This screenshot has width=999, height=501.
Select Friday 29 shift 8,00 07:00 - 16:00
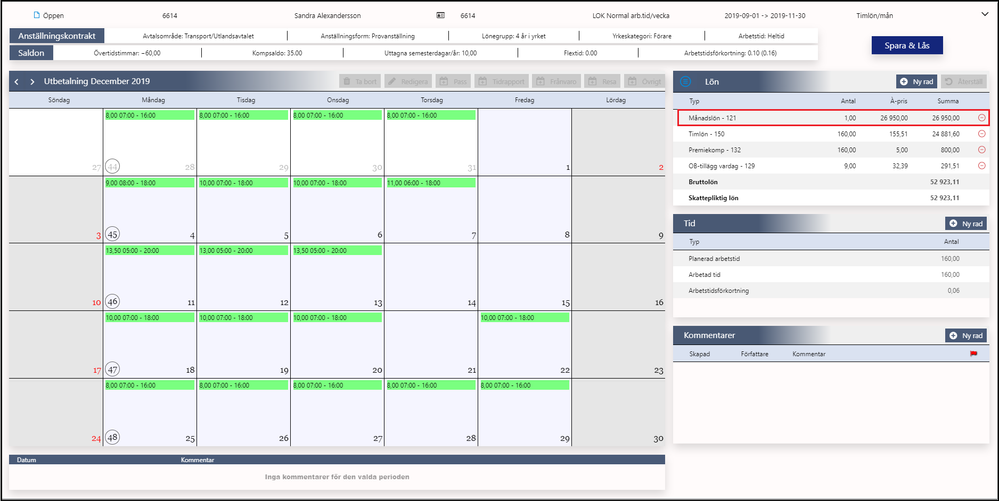524,386
